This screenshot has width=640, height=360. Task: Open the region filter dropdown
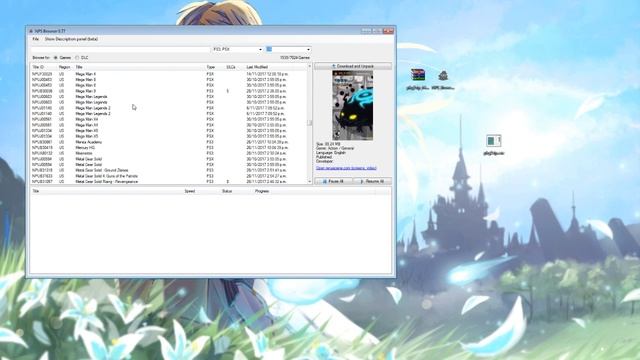click(x=289, y=49)
